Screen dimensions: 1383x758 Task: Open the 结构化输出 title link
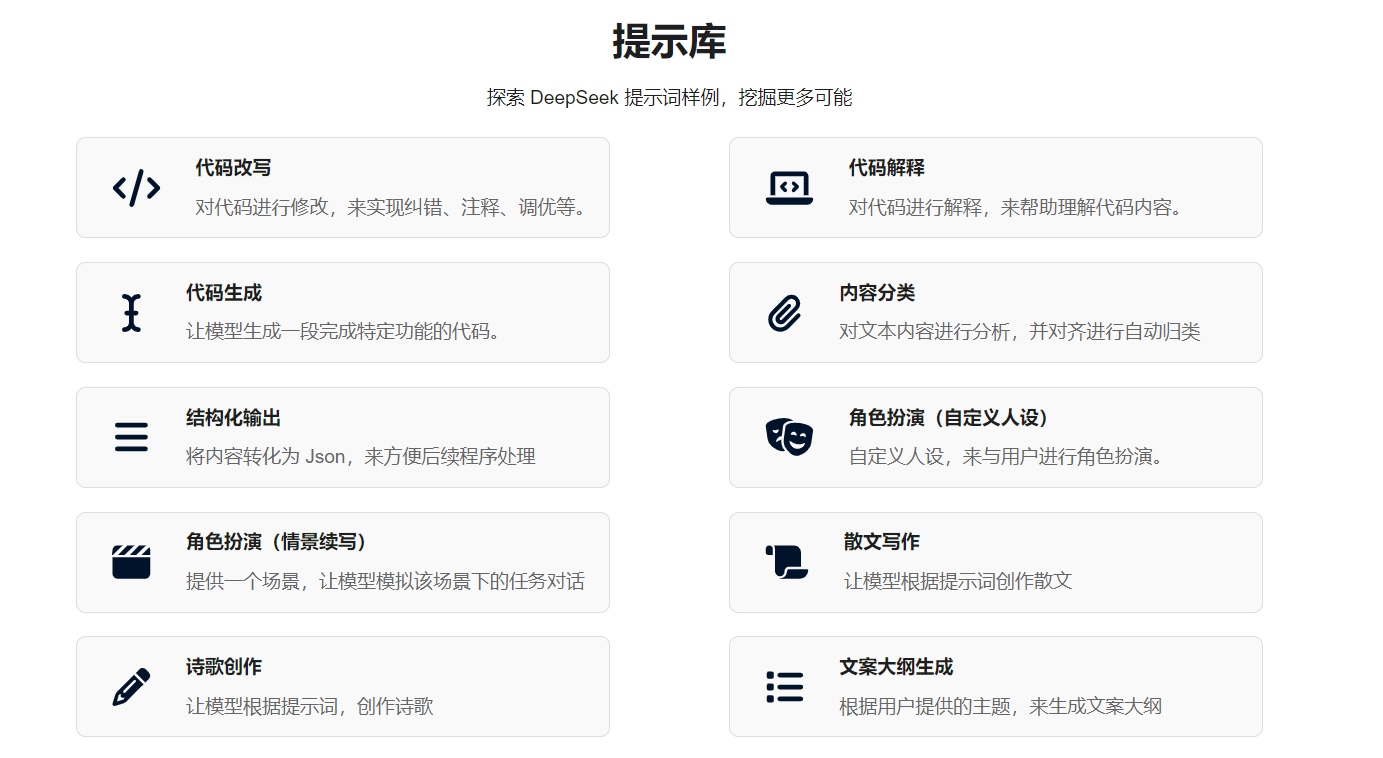[233, 418]
